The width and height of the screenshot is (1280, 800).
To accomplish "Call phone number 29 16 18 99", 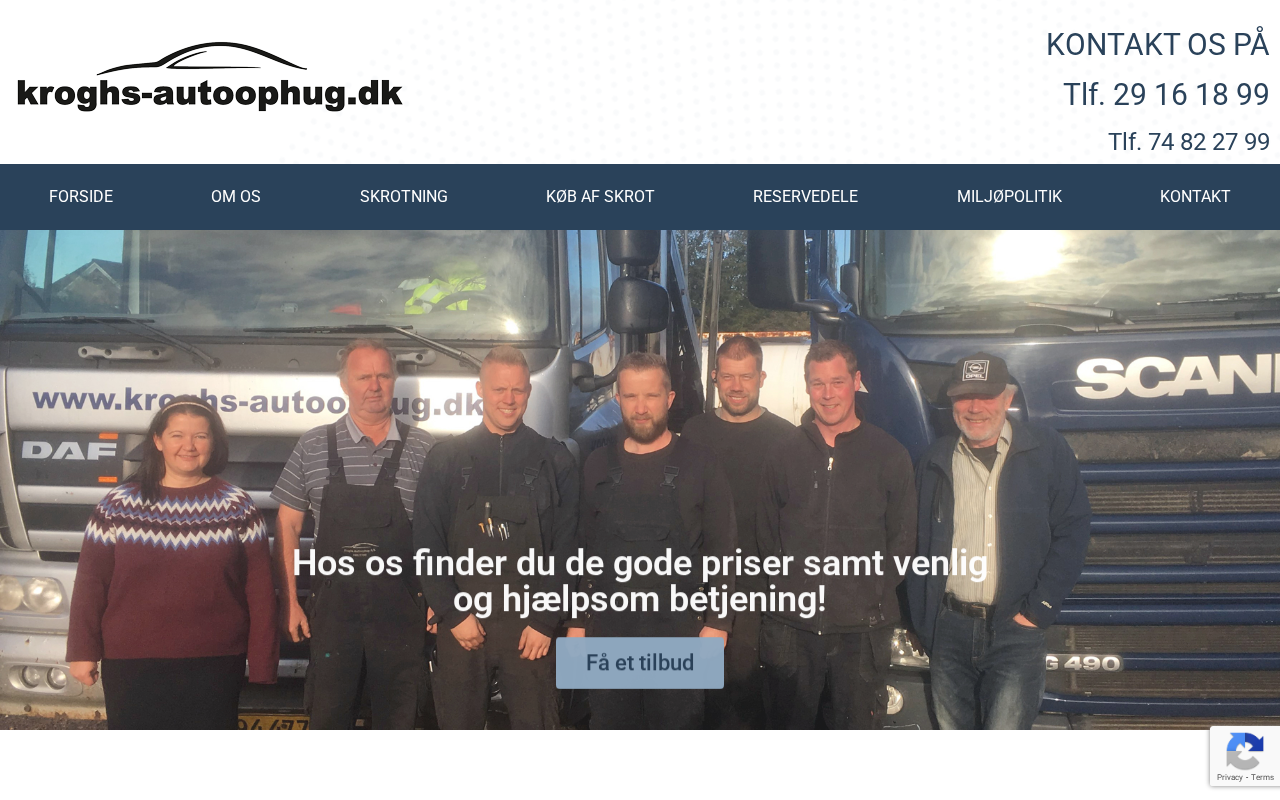I will 1166,95.
